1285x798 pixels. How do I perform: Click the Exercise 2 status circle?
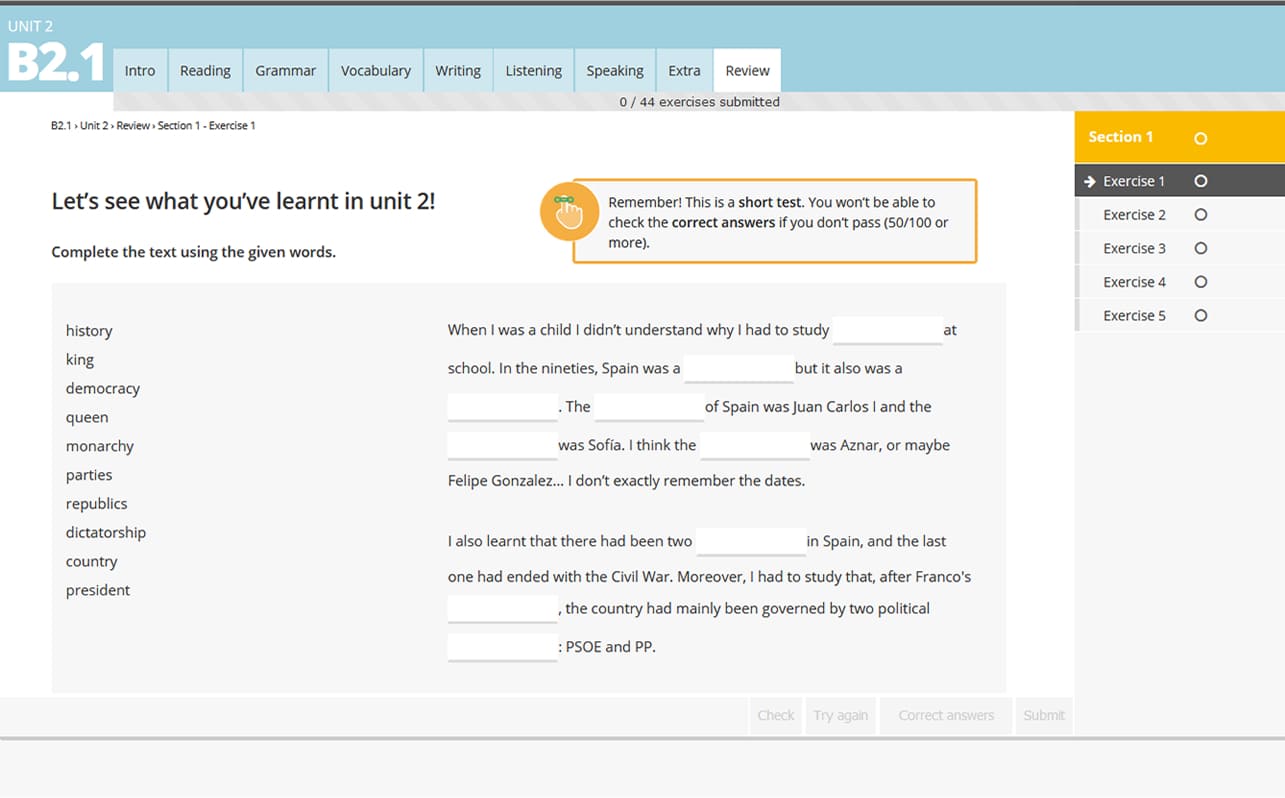pos(1201,215)
